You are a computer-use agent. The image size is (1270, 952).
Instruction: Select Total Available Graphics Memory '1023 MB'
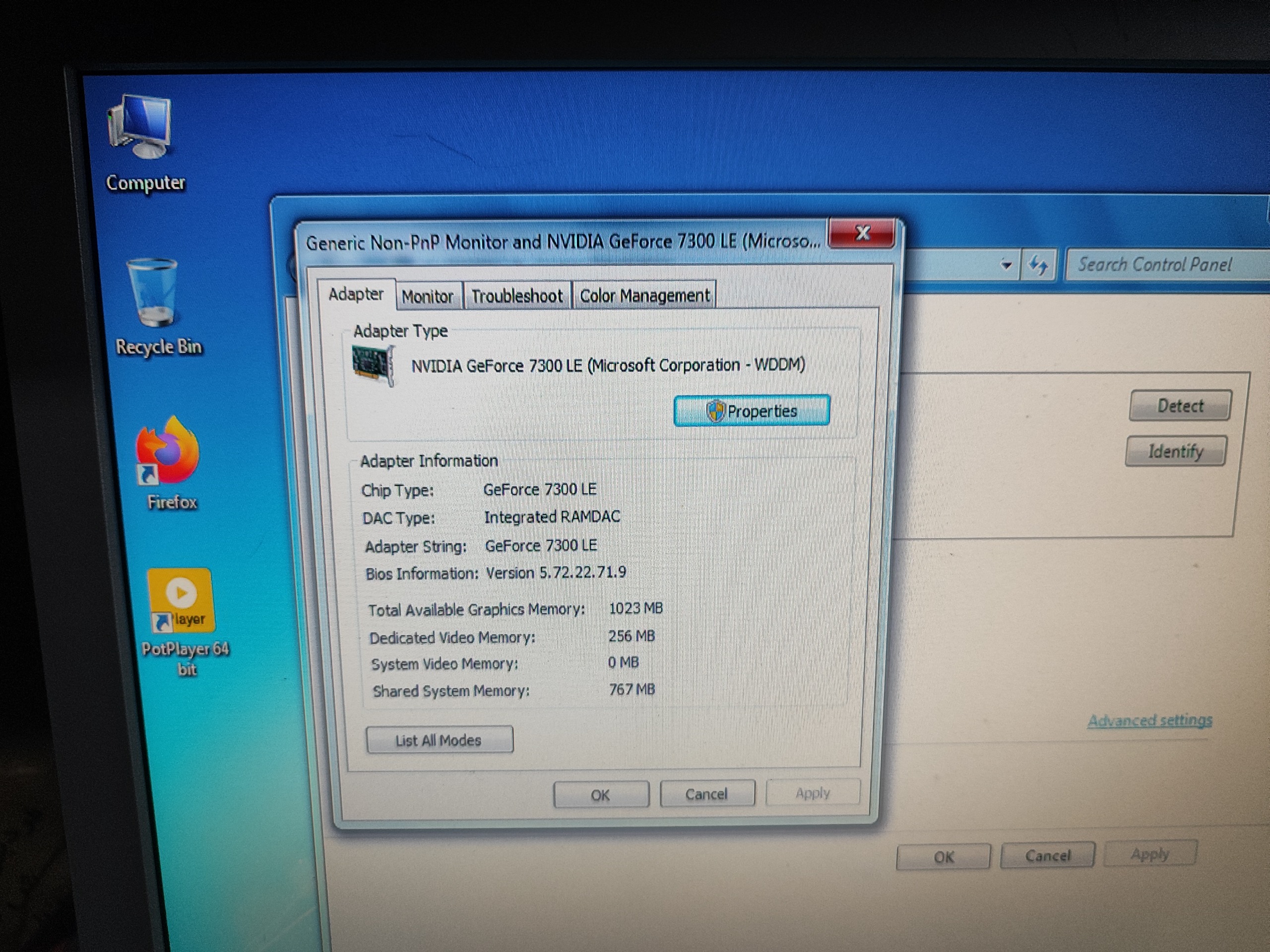pos(635,608)
